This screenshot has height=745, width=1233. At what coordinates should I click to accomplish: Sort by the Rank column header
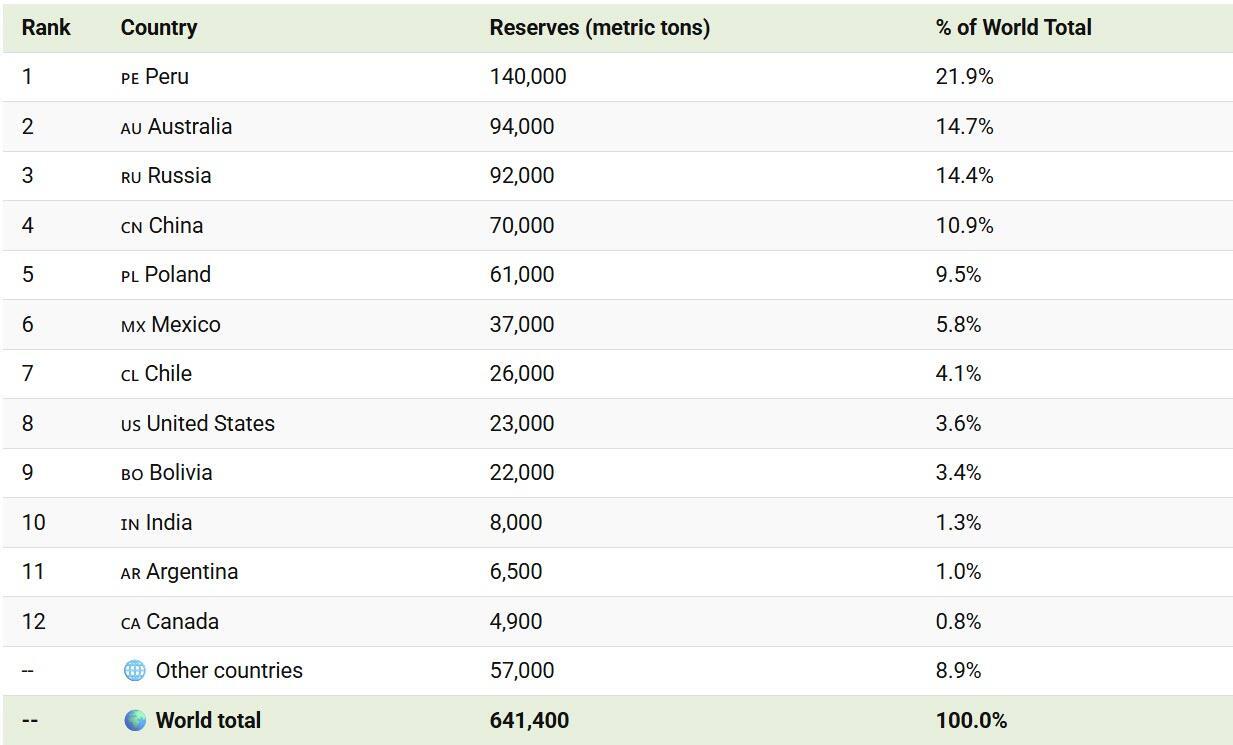[x=46, y=27]
